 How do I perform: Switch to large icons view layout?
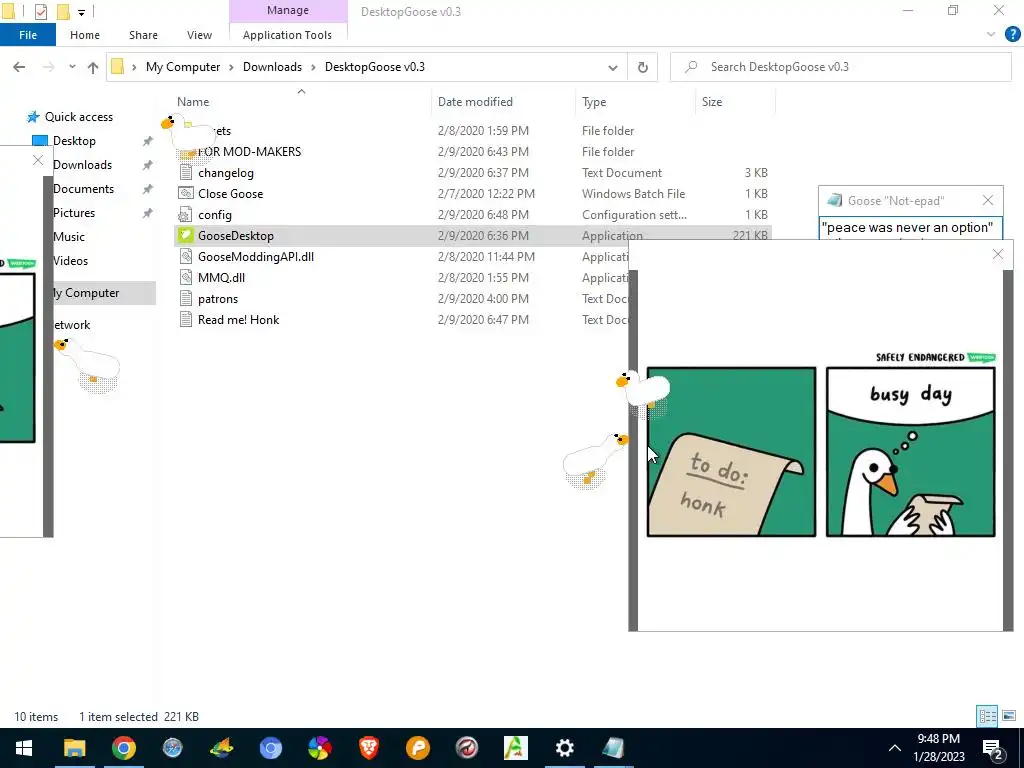click(x=1009, y=716)
